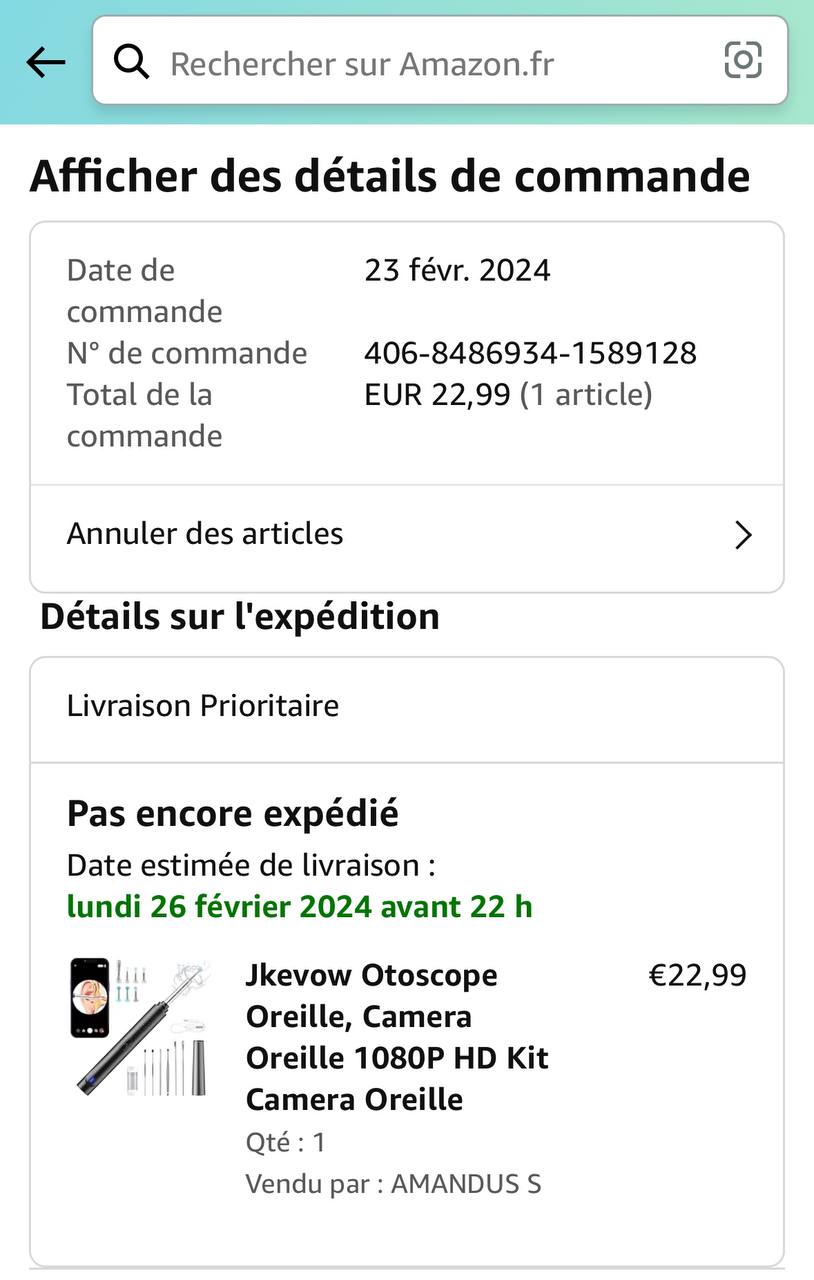
Task: Click the Détails sur l'expédition heading
Action: click(x=240, y=616)
